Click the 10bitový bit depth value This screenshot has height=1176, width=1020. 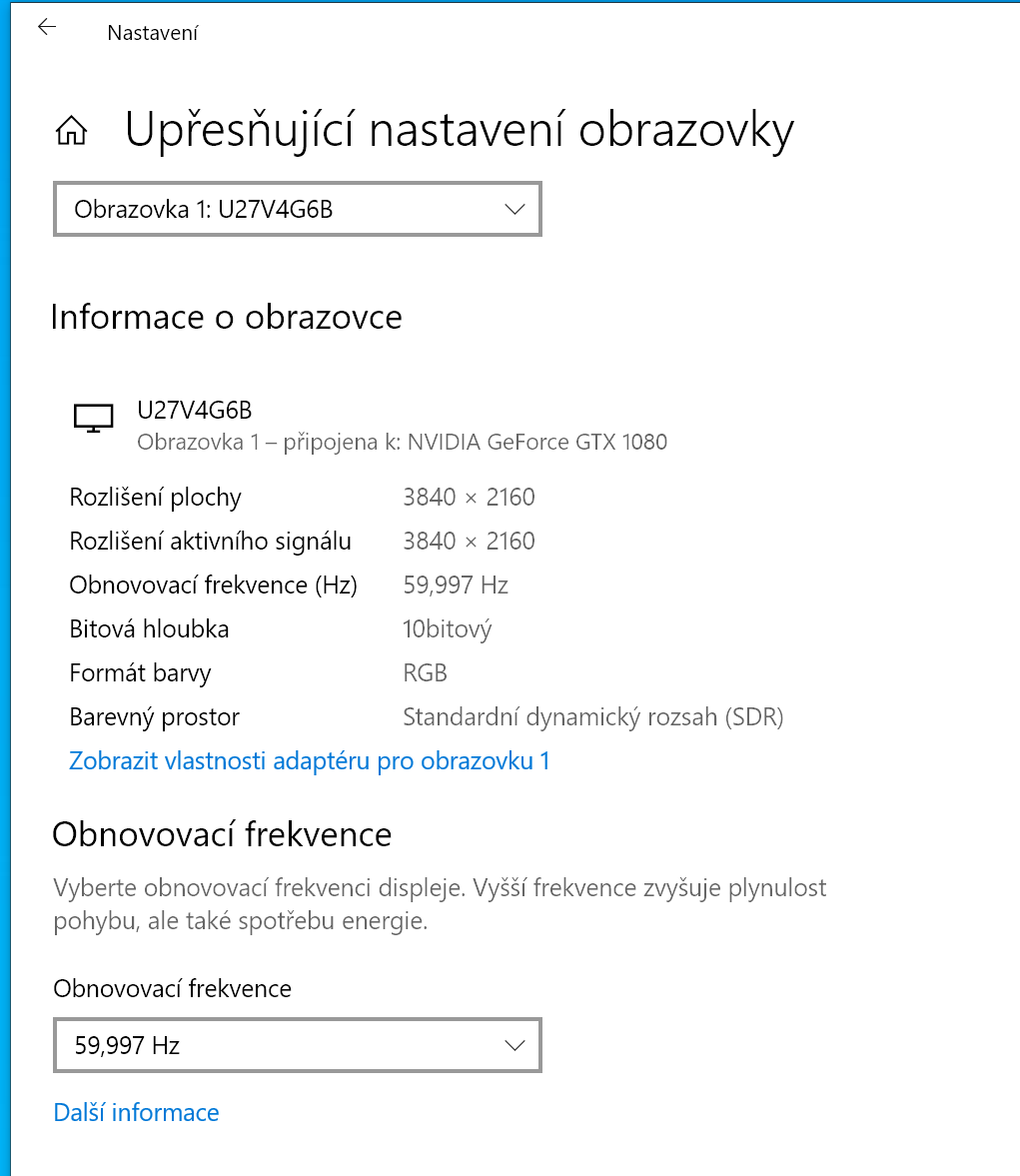point(447,629)
